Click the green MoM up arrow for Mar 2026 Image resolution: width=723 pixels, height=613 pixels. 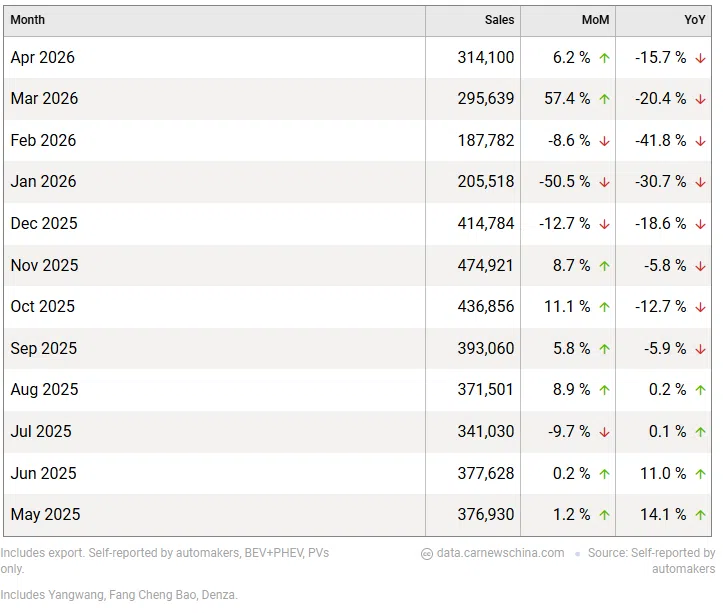(x=604, y=99)
